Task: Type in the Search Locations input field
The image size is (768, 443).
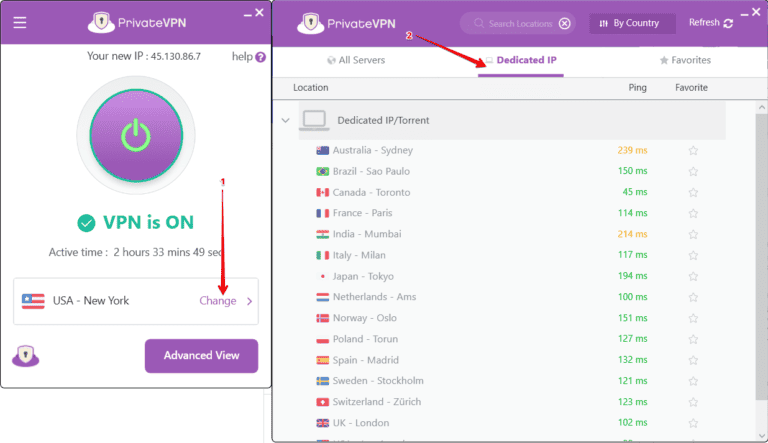Action: [517, 23]
